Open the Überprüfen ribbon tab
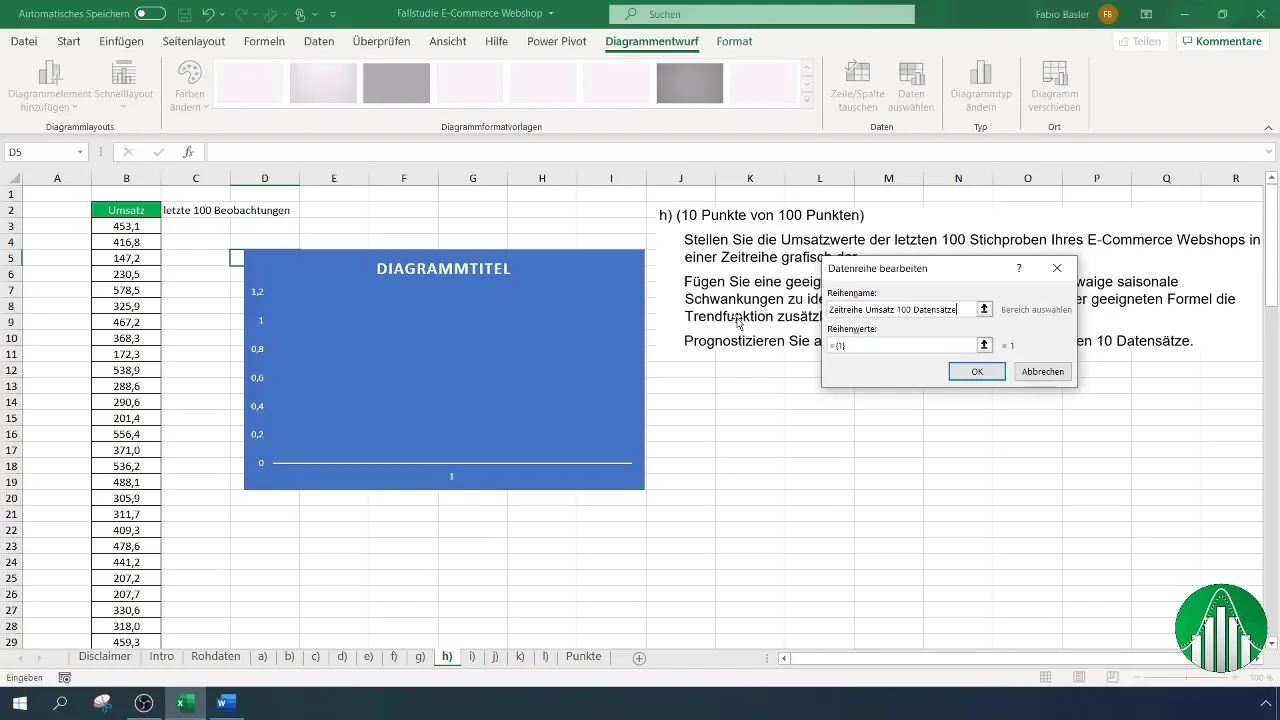 pyautogui.click(x=382, y=41)
